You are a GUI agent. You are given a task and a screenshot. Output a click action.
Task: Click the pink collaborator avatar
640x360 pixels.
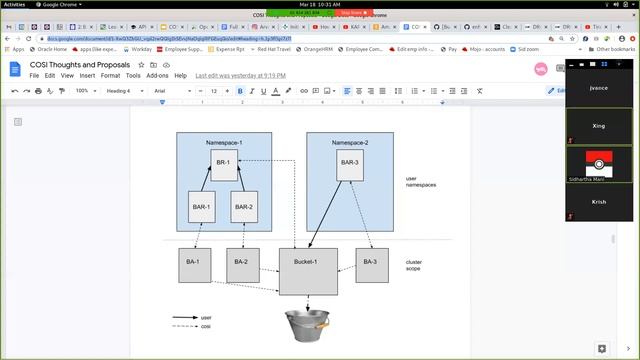tap(541, 69)
